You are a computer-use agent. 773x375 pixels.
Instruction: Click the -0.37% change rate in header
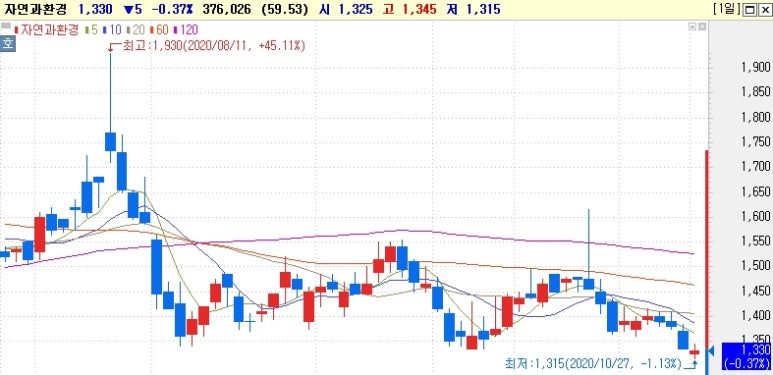coord(173,9)
